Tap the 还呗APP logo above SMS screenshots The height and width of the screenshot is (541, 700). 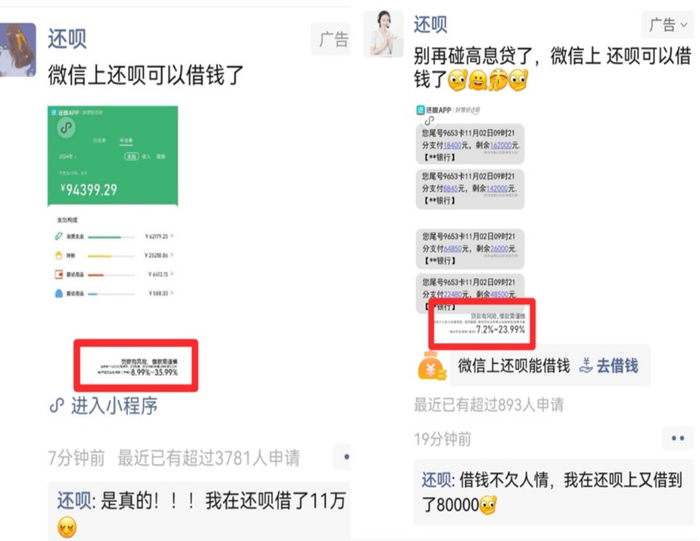(x=434, y=110)
